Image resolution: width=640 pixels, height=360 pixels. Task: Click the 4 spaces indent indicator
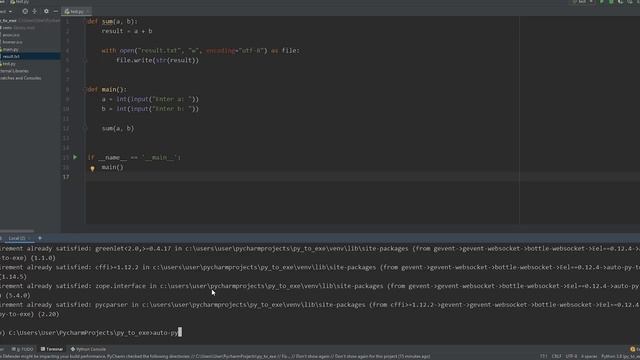(589, 356)
